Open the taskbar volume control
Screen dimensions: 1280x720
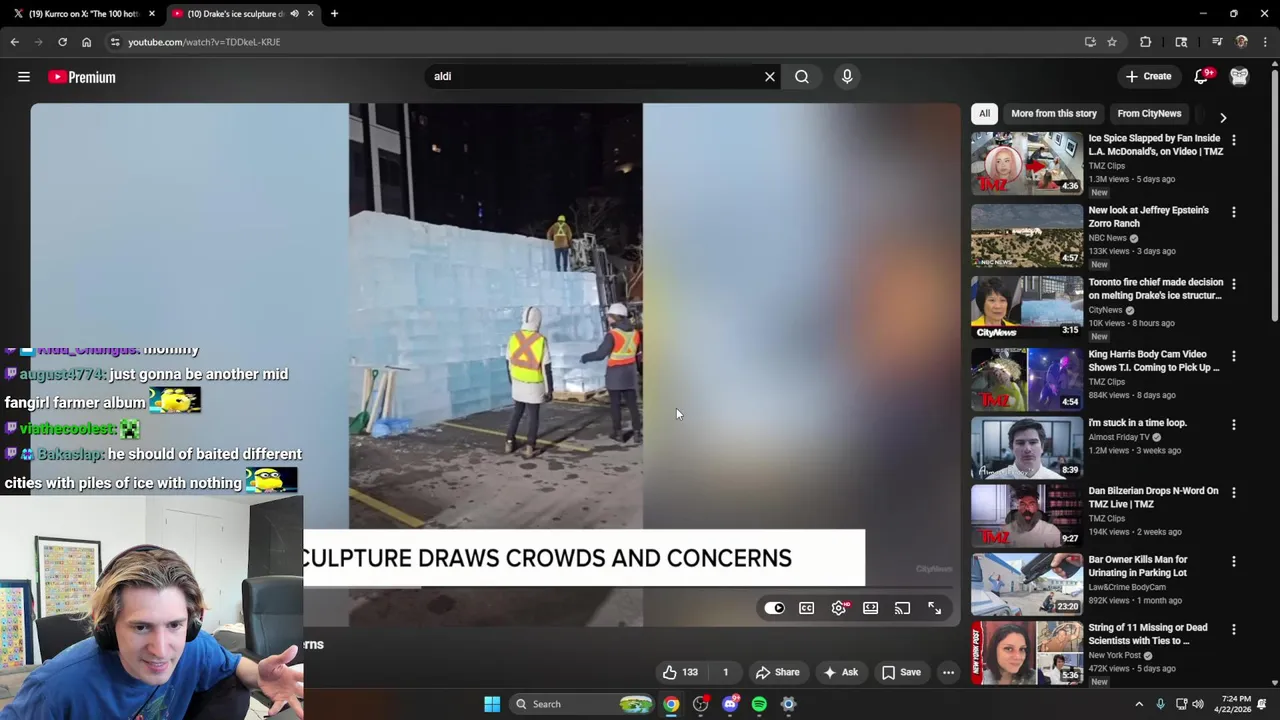tap(1198, 704)
